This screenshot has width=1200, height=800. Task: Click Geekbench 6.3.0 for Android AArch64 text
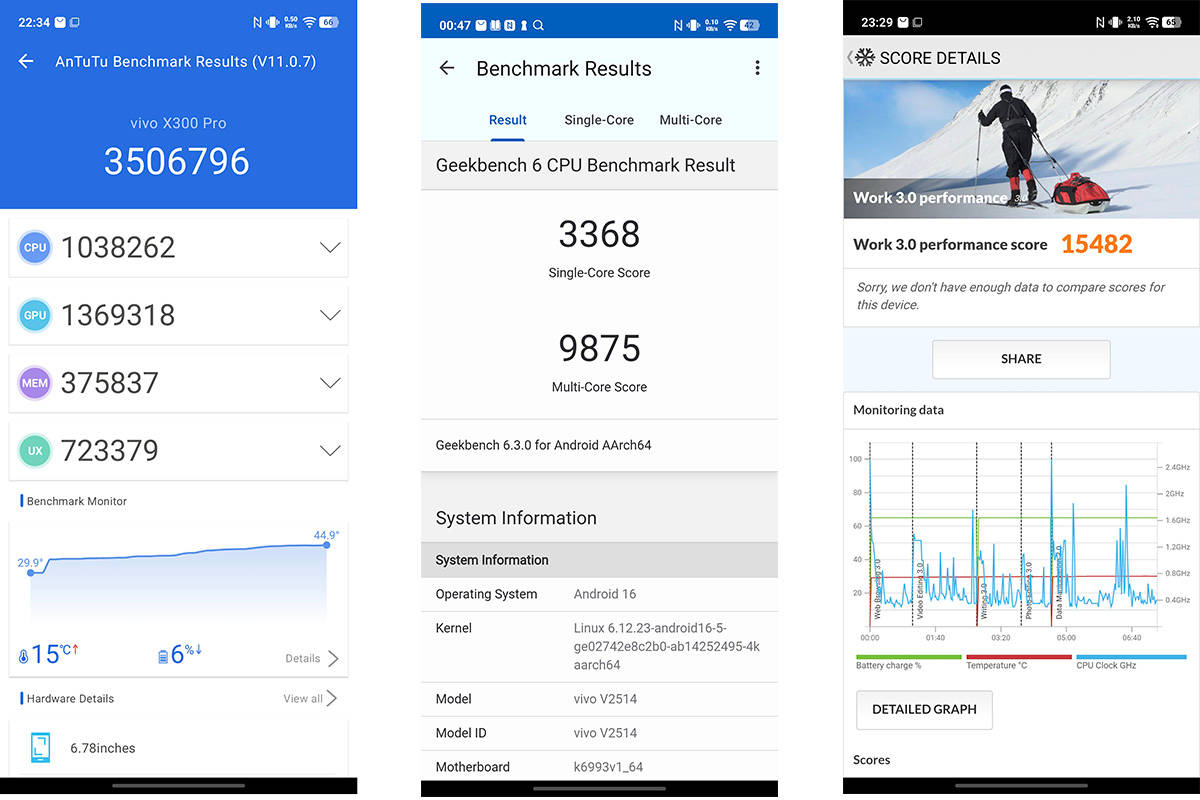[x=543, y=445]
